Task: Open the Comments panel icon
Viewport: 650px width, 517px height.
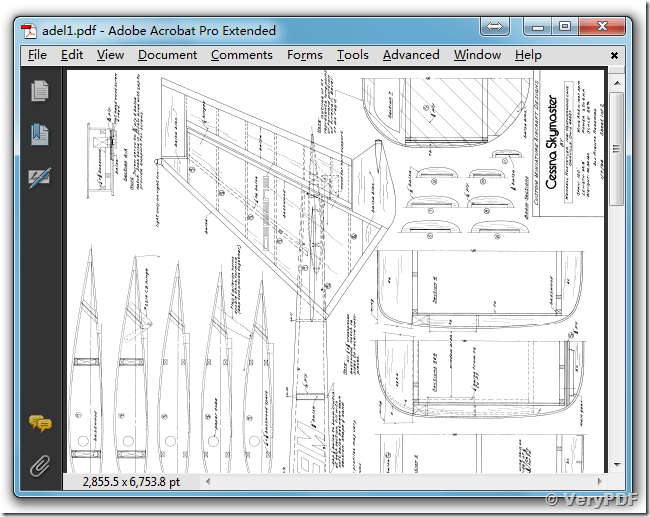Action: pos(40,424)
